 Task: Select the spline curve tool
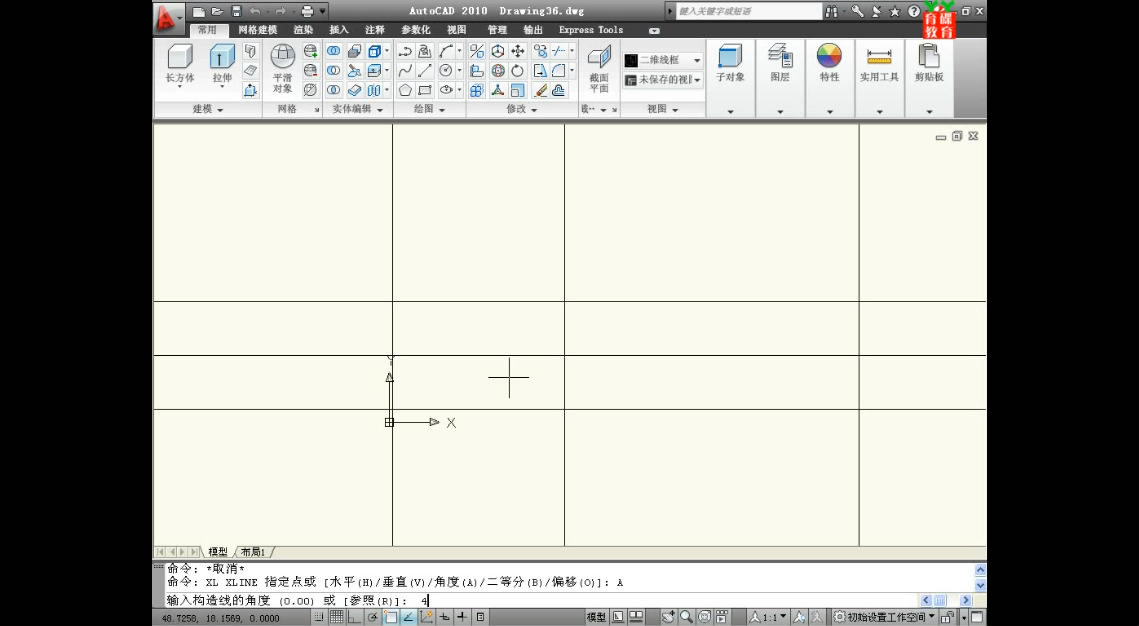pyautogui.click(x=405, y=70)
